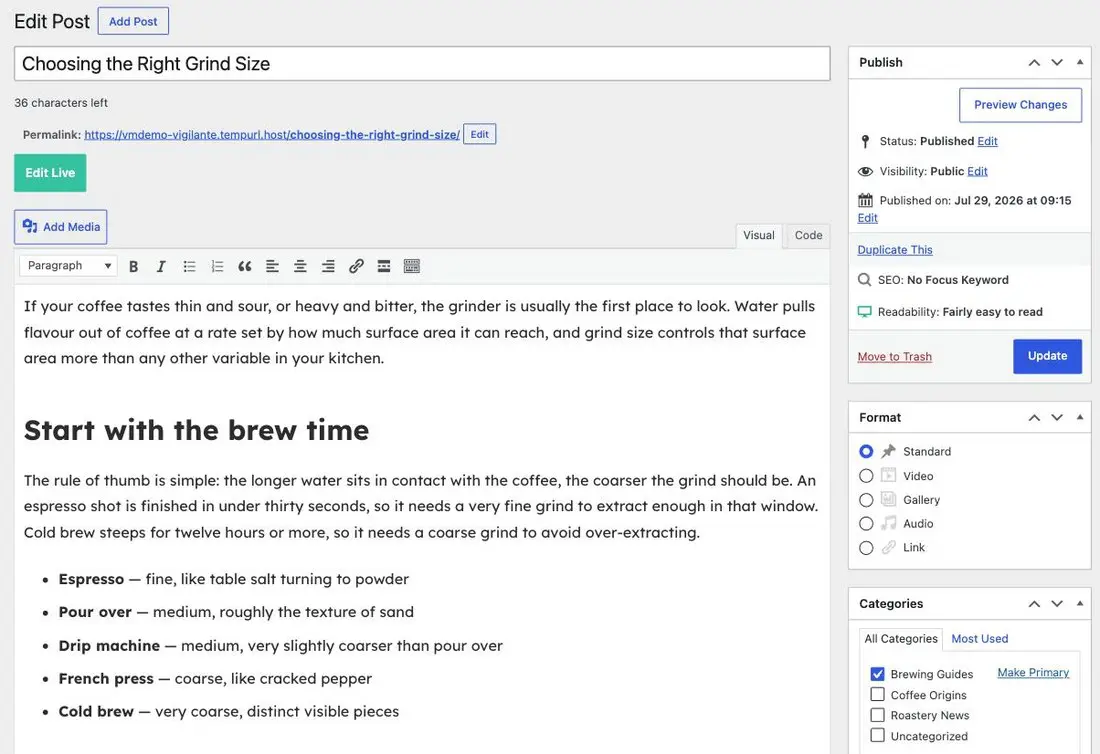Select the Video format radio button
This screenshot has width=1100, height=754.
[866, 476]
